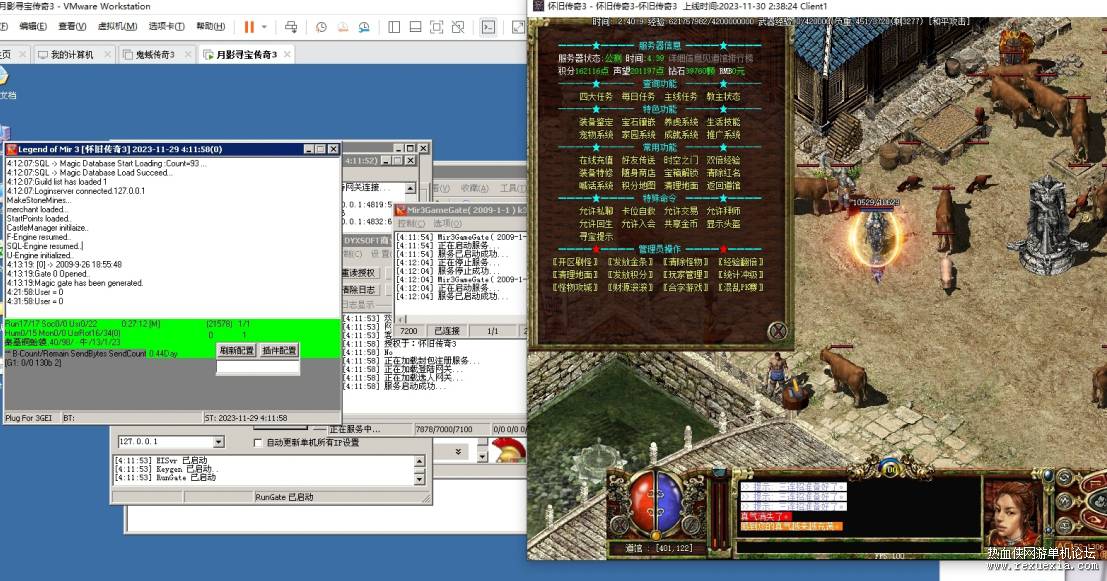Revert to snapshot using orange clock icon
1107x581 pixels.
342,27
